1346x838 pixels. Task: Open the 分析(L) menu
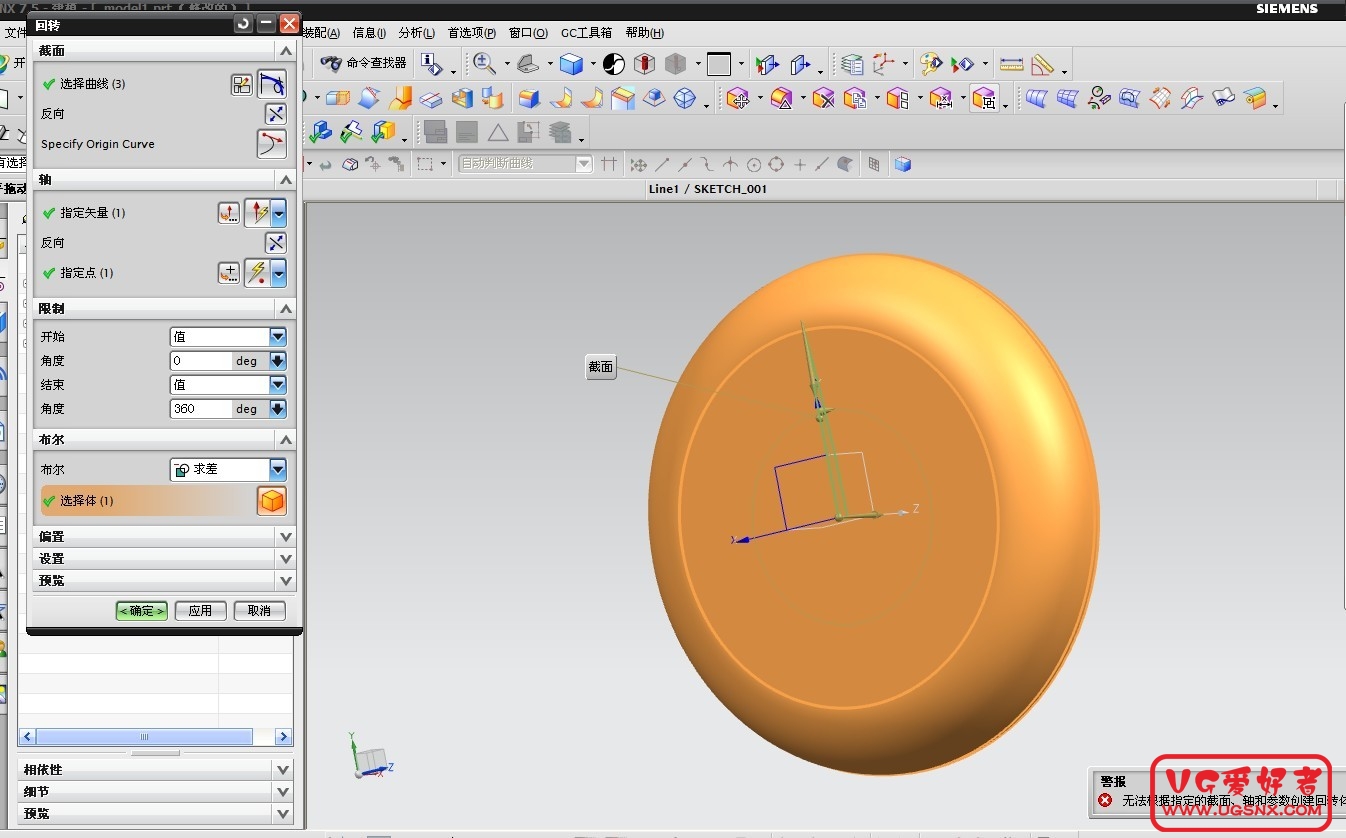(x=416, y=33)
